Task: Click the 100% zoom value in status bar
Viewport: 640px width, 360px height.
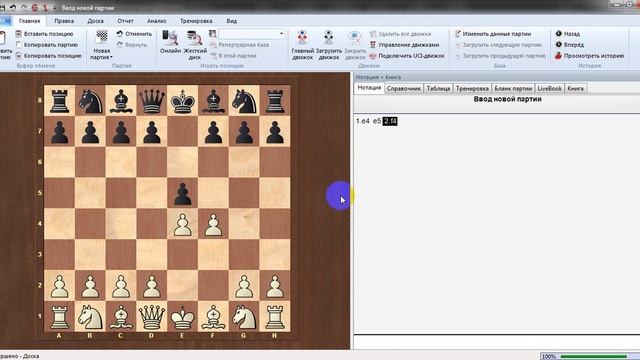Action: coord(549,356)
